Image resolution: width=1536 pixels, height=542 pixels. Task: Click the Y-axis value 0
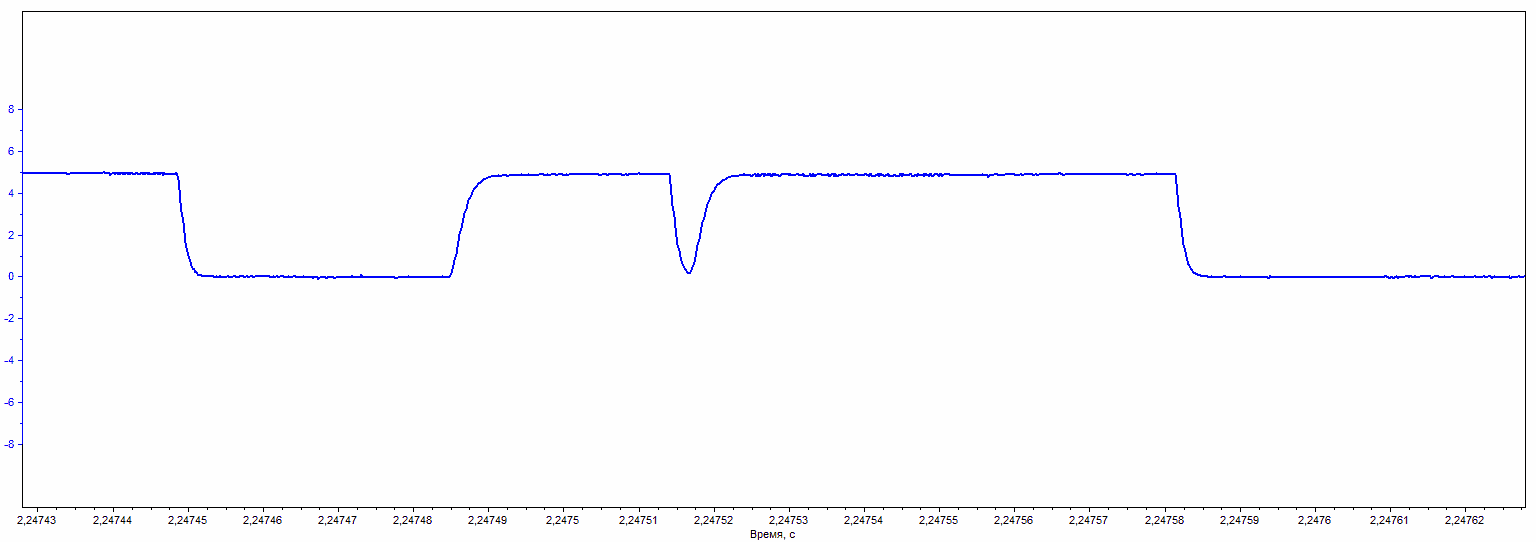click(x=11, y=277)
